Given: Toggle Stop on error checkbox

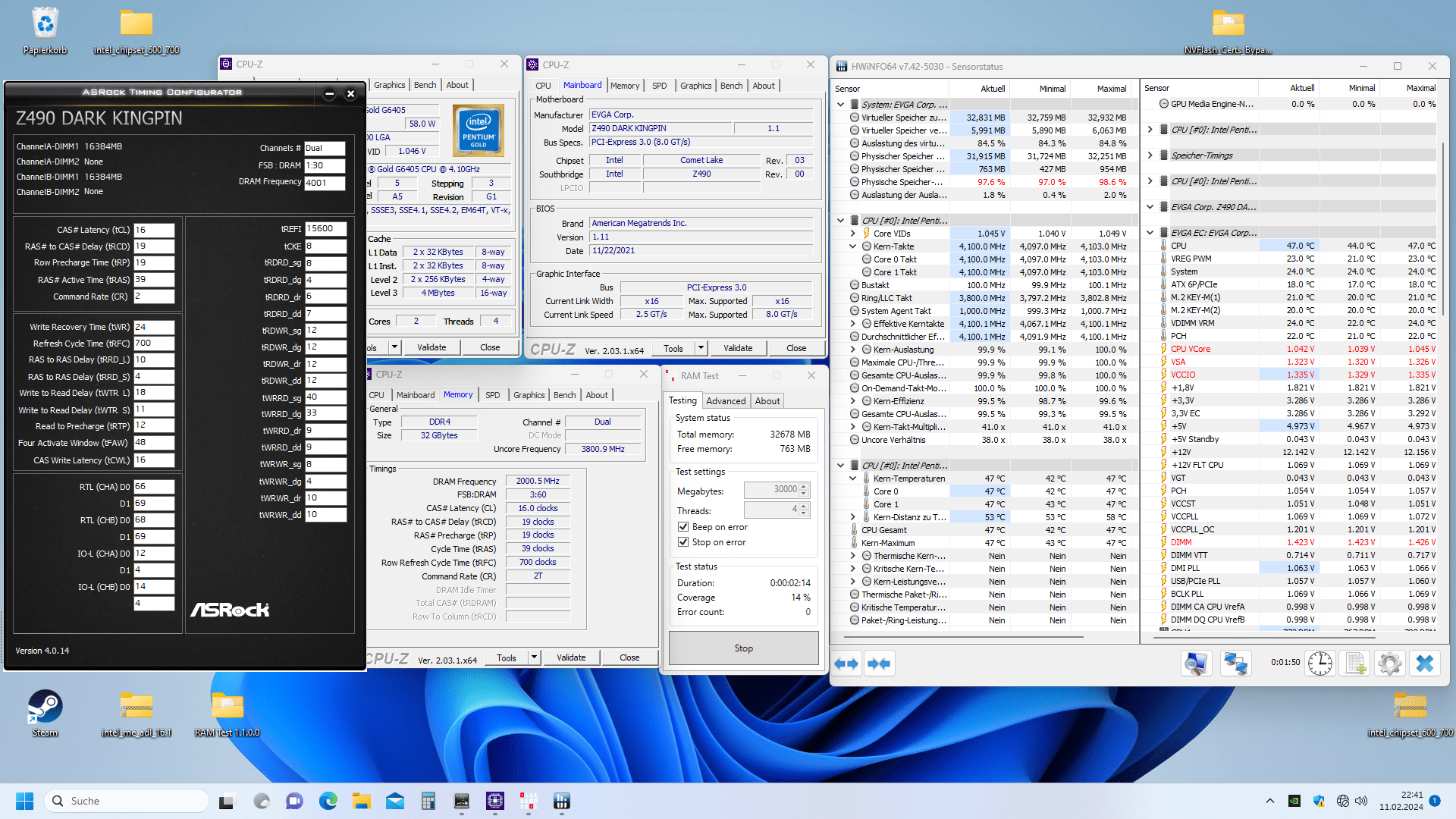Looking at the screenshot, I should (683, 542).
